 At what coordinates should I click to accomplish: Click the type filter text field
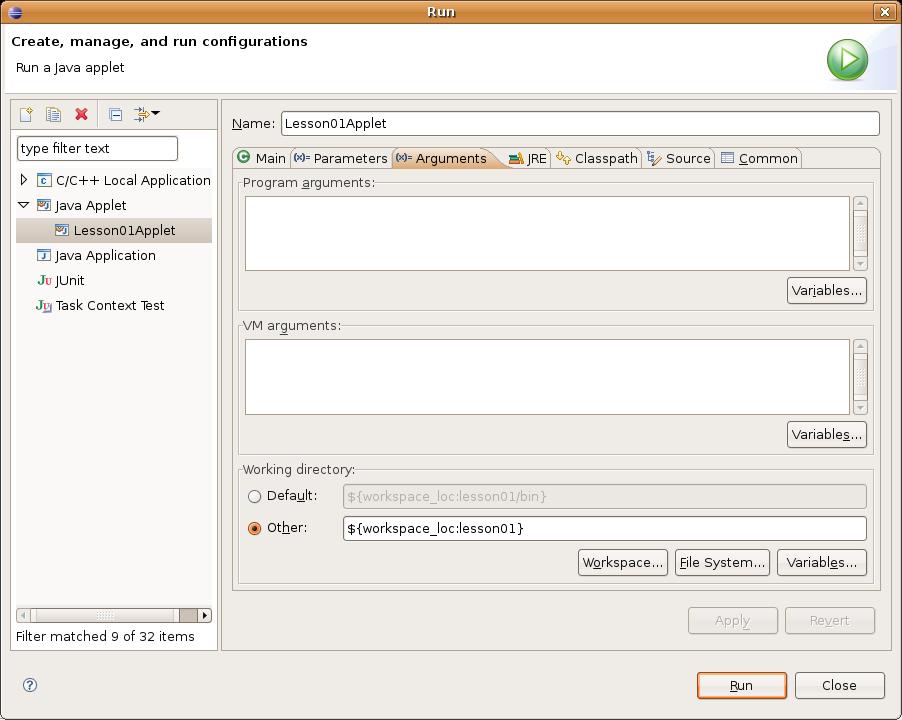coord(97,148)
